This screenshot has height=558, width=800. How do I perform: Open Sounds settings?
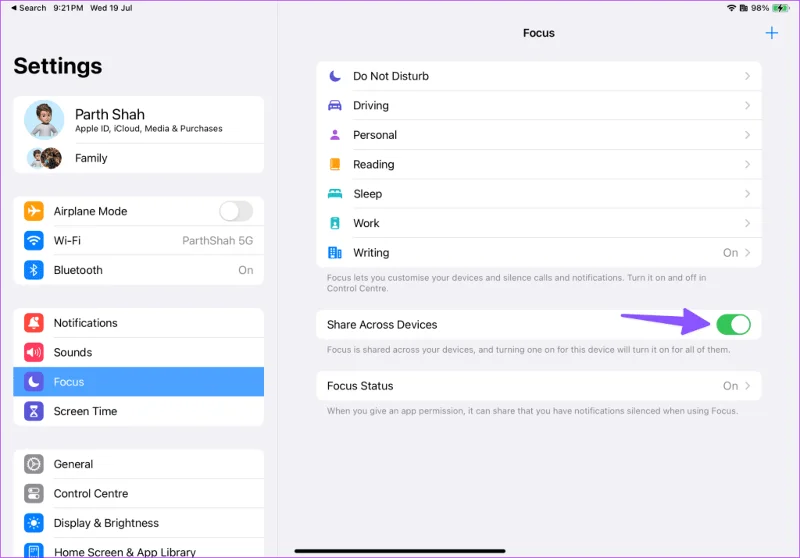point(138,352)
